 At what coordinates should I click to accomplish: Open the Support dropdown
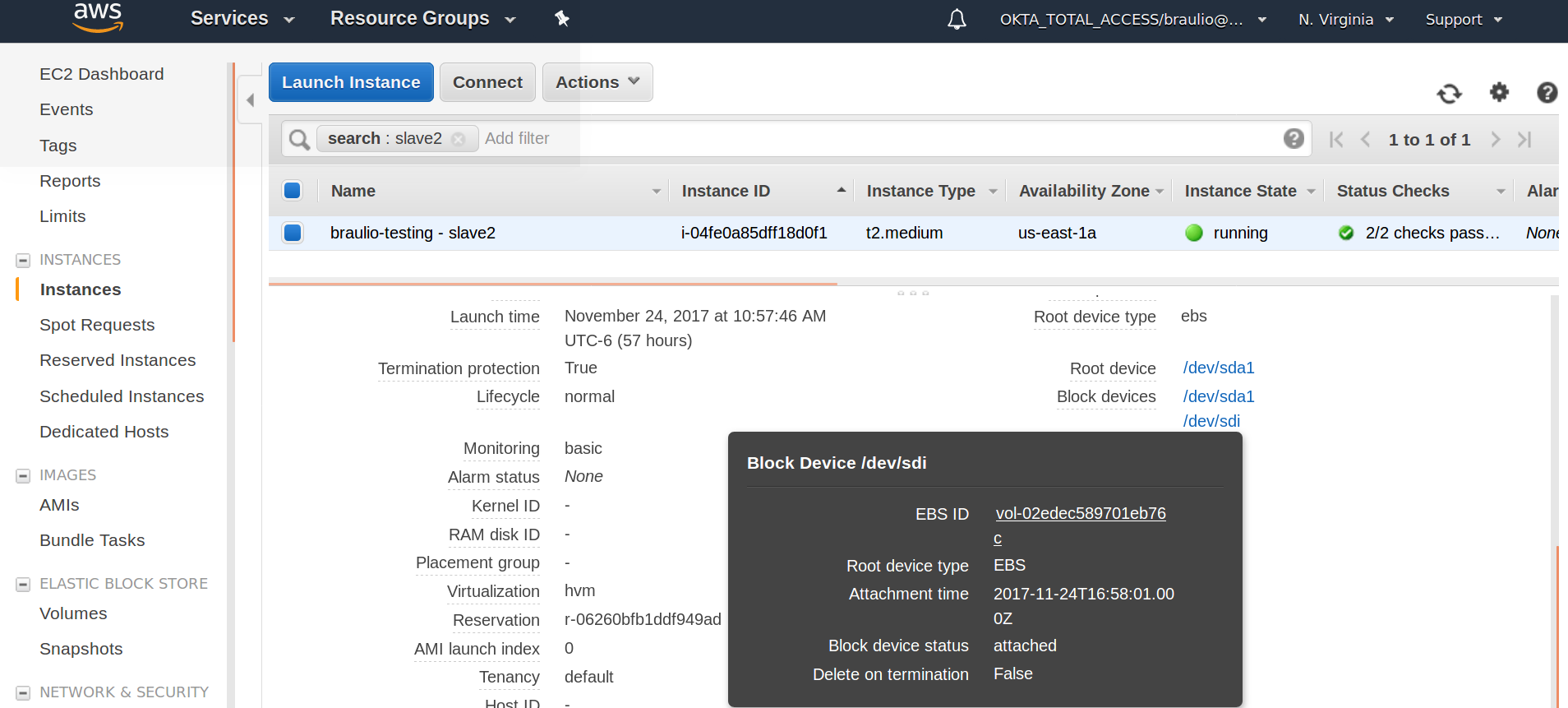pos(1464,20)
